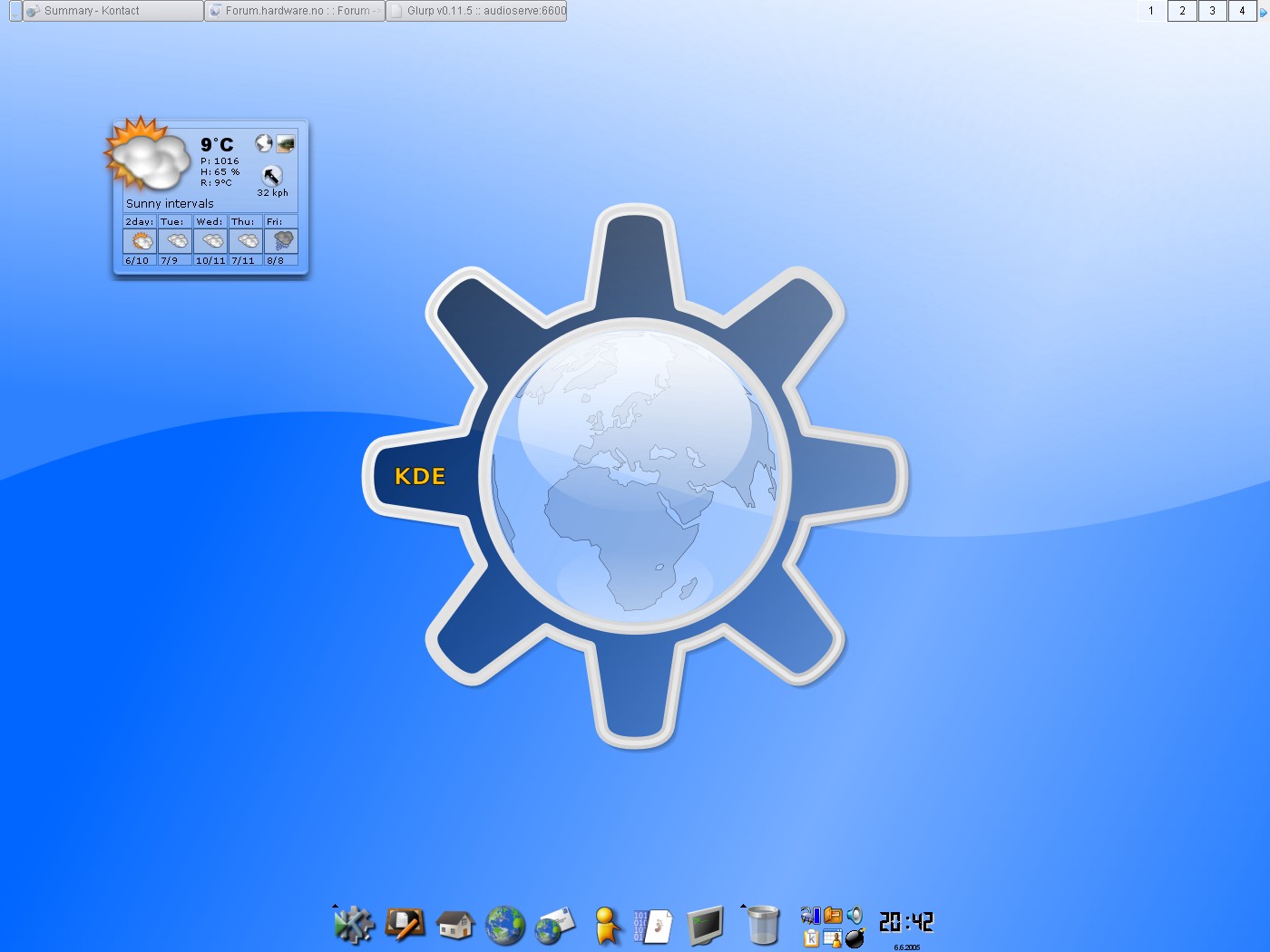
Task: Click the black bomb tray icon
Action: pyautogui.click(x=855, y=938)
